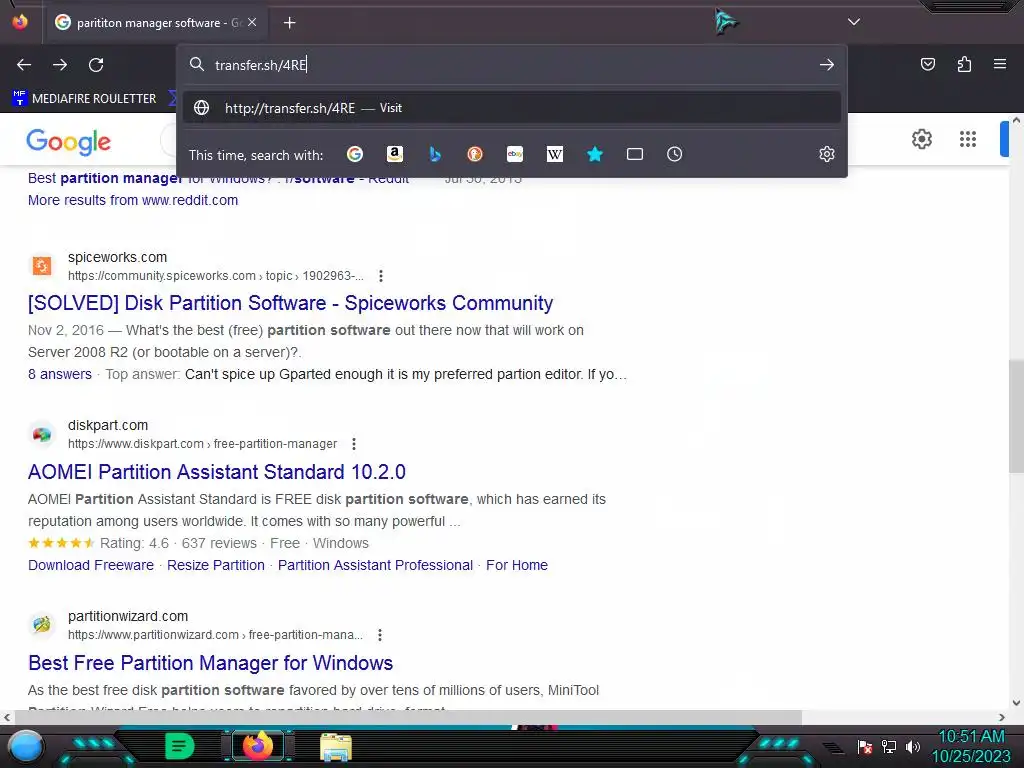
Task: Click the spiceworks.com site favicon
Action: pos(42,266)
